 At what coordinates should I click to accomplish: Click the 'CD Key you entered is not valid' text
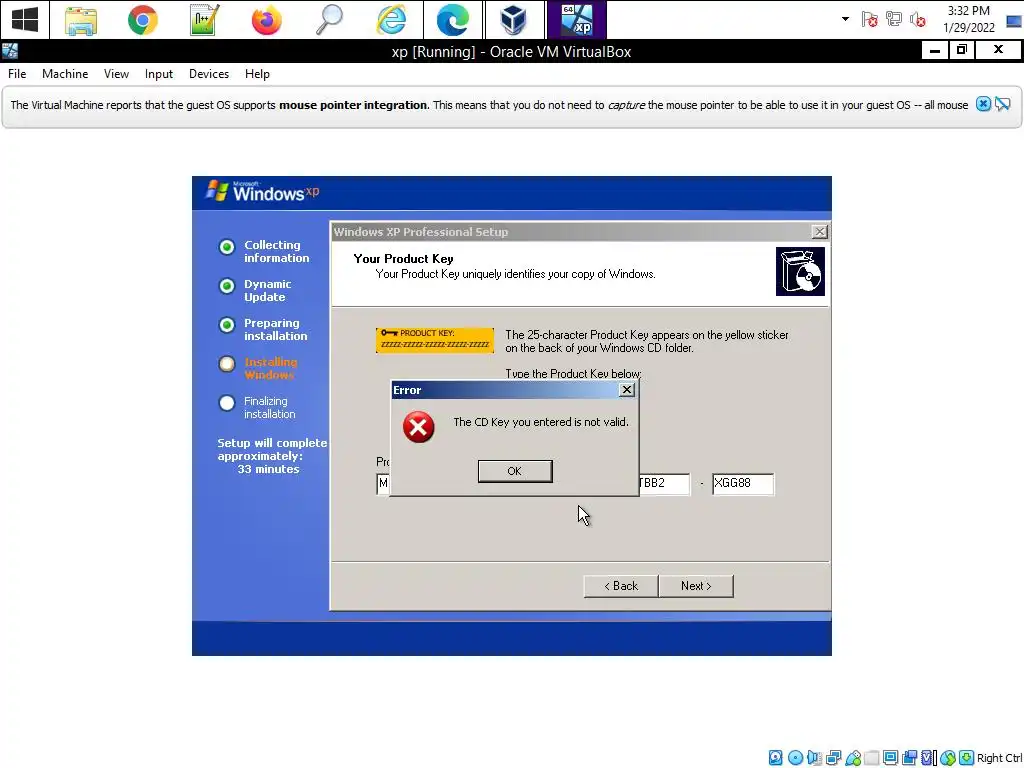pos(541,422)
